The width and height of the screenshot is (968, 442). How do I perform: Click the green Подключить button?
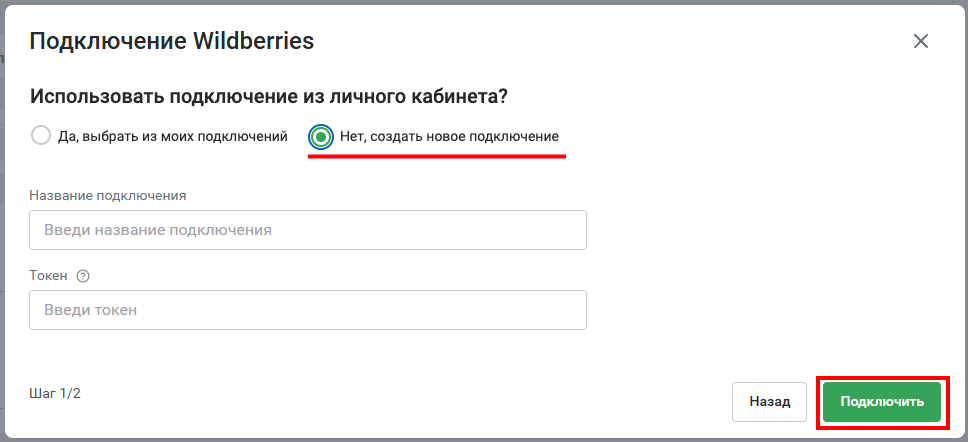882,402
